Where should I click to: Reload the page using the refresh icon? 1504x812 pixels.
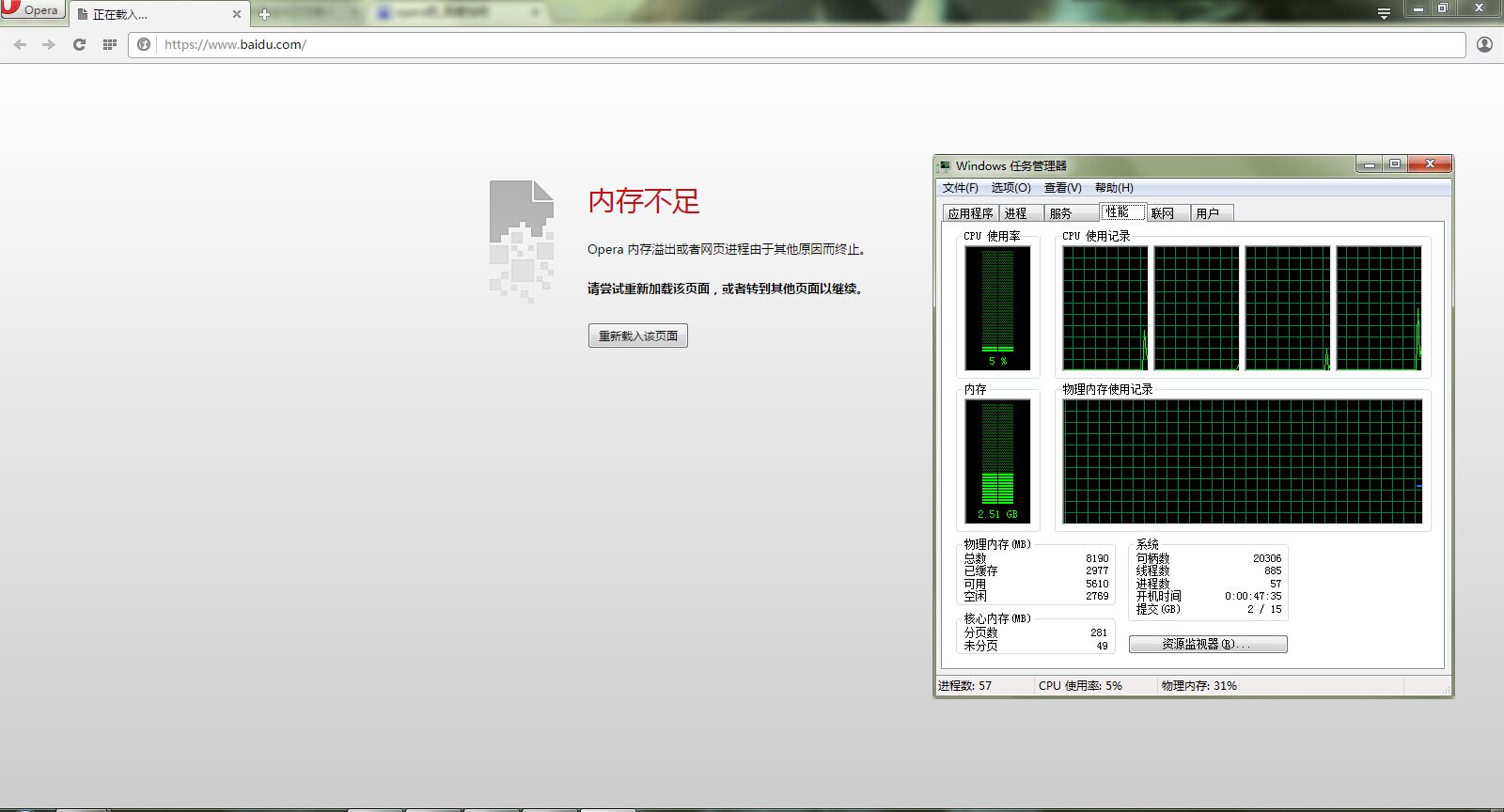[x=79, y=44]
